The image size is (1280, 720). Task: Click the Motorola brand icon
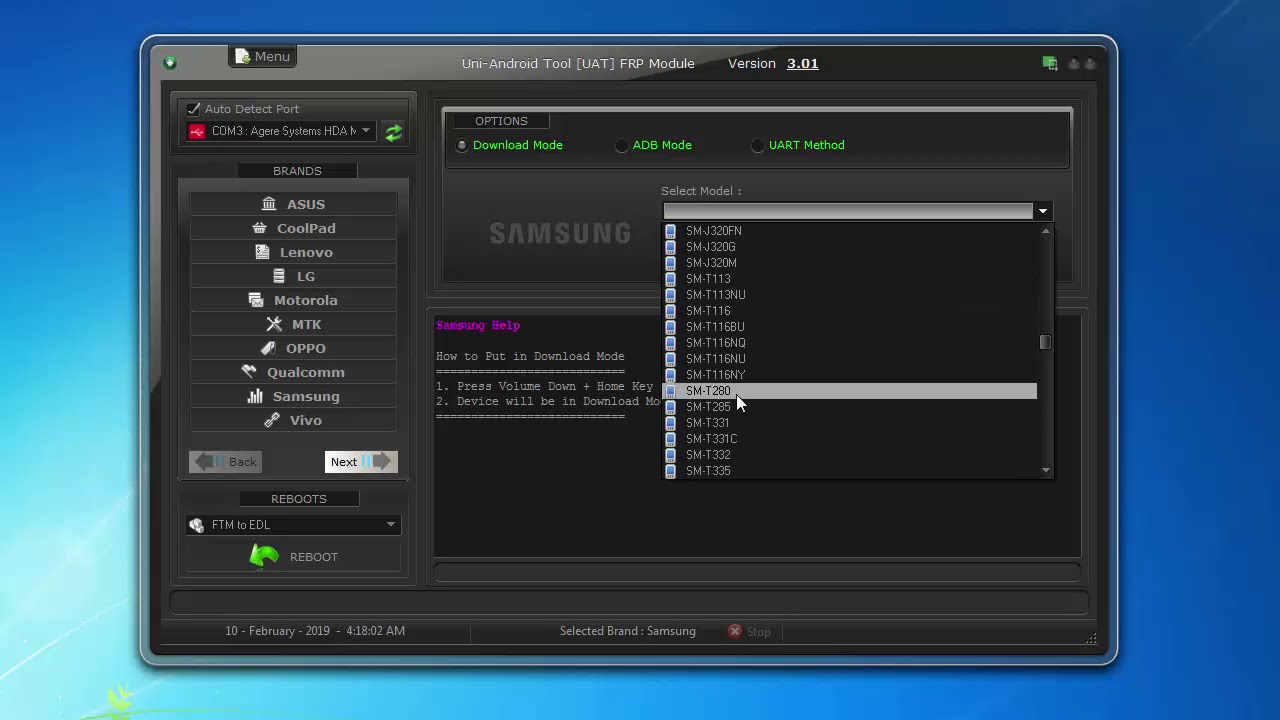coord(256,300)
